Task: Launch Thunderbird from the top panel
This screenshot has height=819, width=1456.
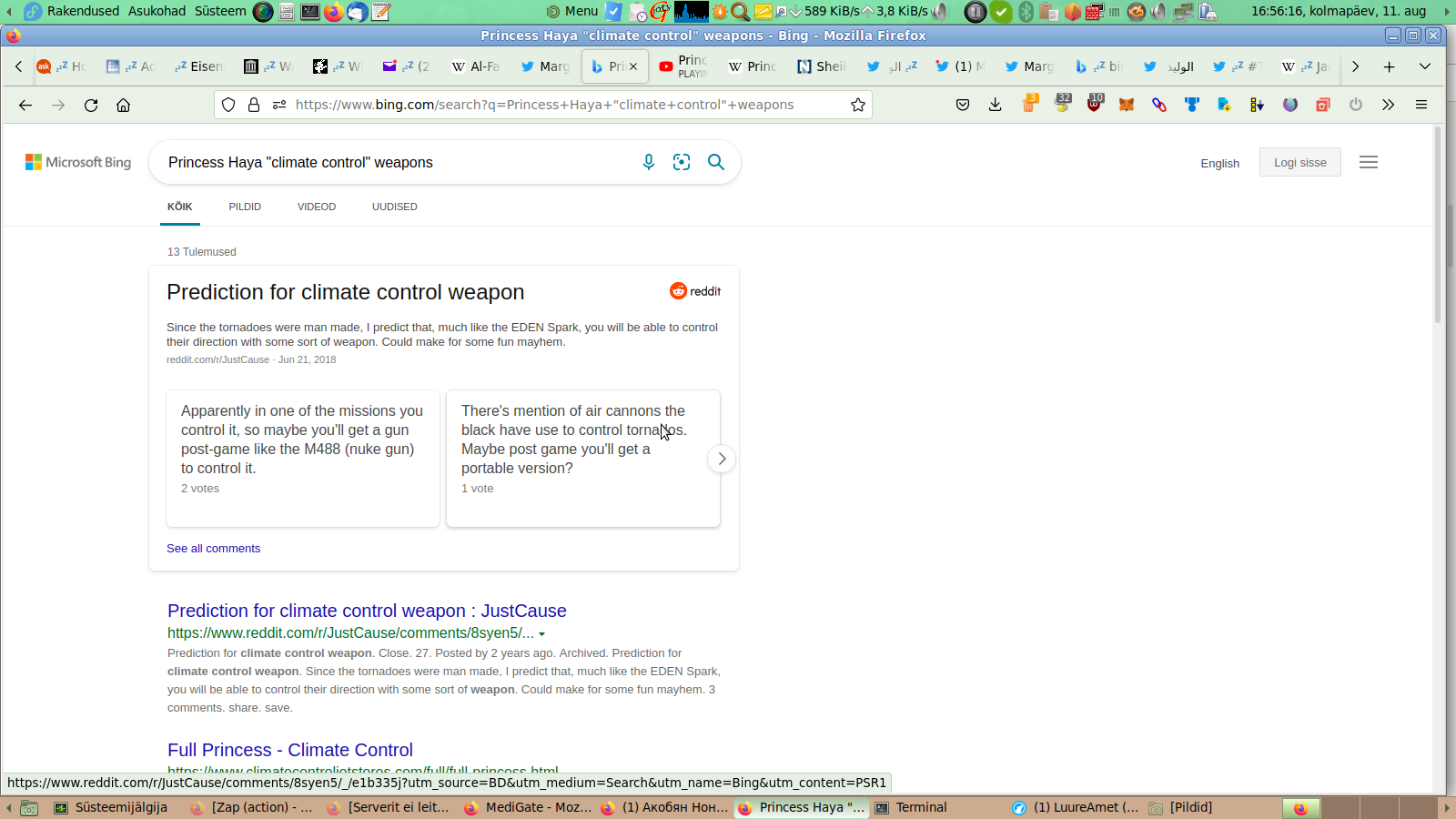Action: pyautogui.click(x=358, y=12)
